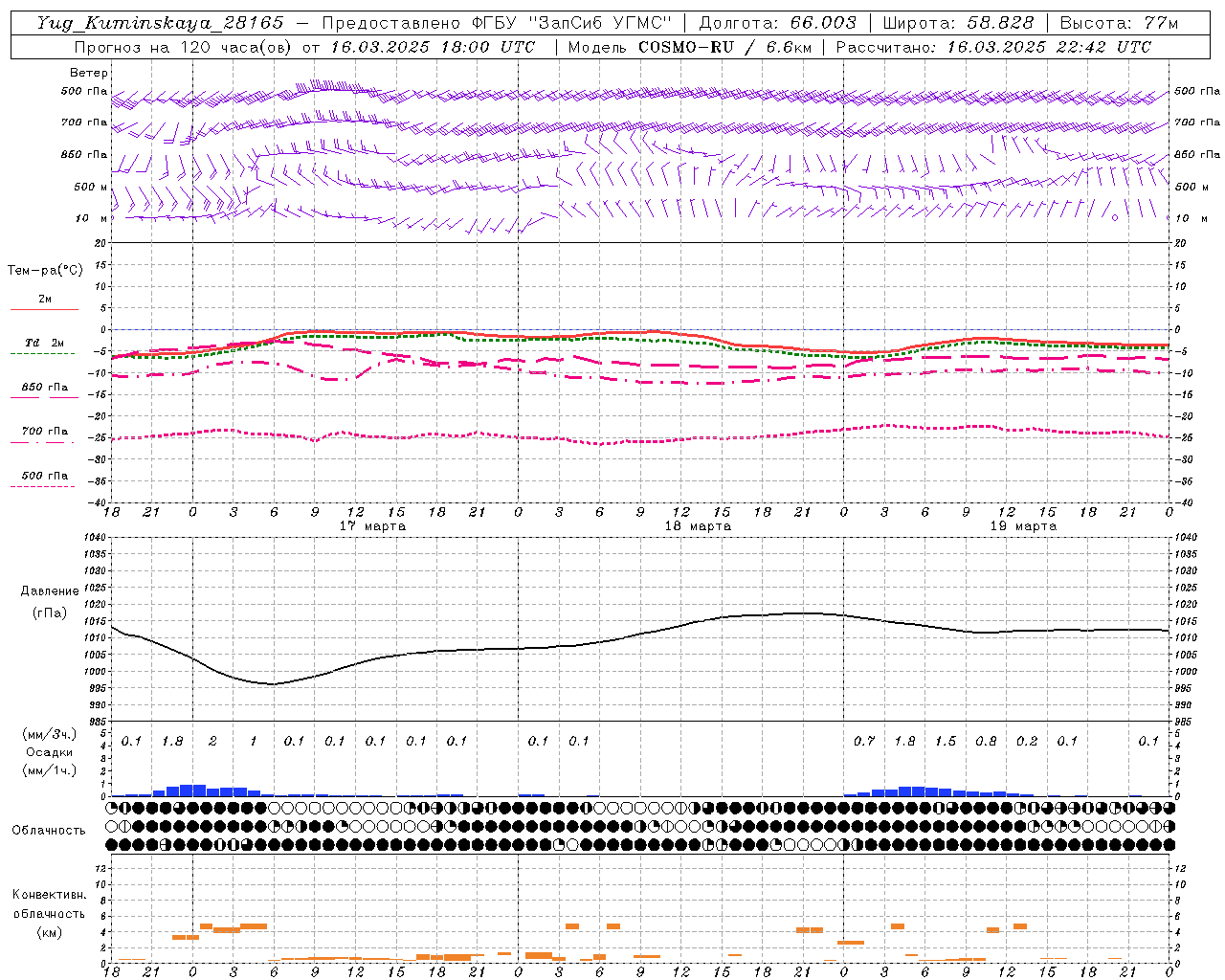Click the Тем-ра(°C) axis title
Viewport: 1225px width, 980px height.
pos(45,271)
